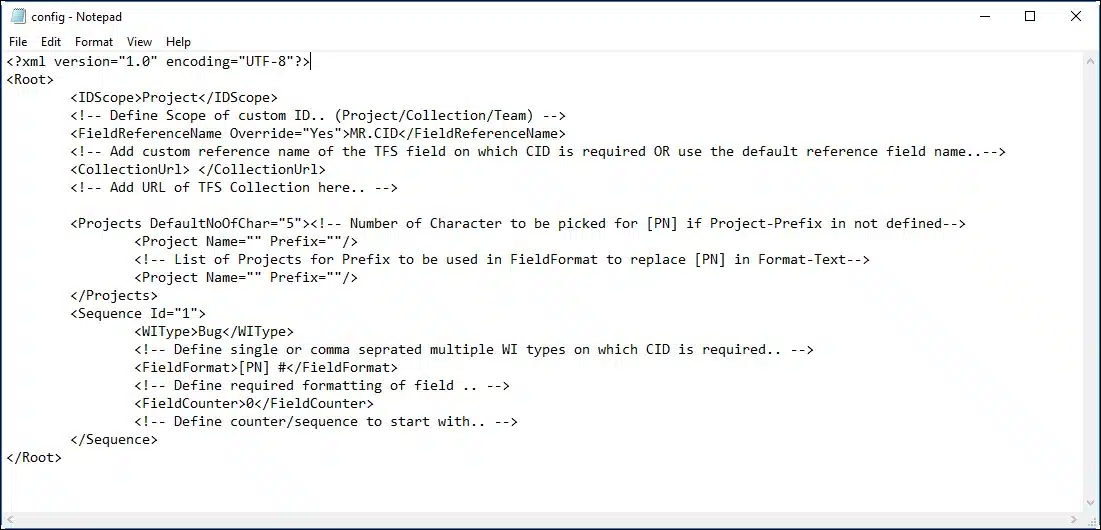Click the vertical scrollbar track

[x=1089, y=280]
